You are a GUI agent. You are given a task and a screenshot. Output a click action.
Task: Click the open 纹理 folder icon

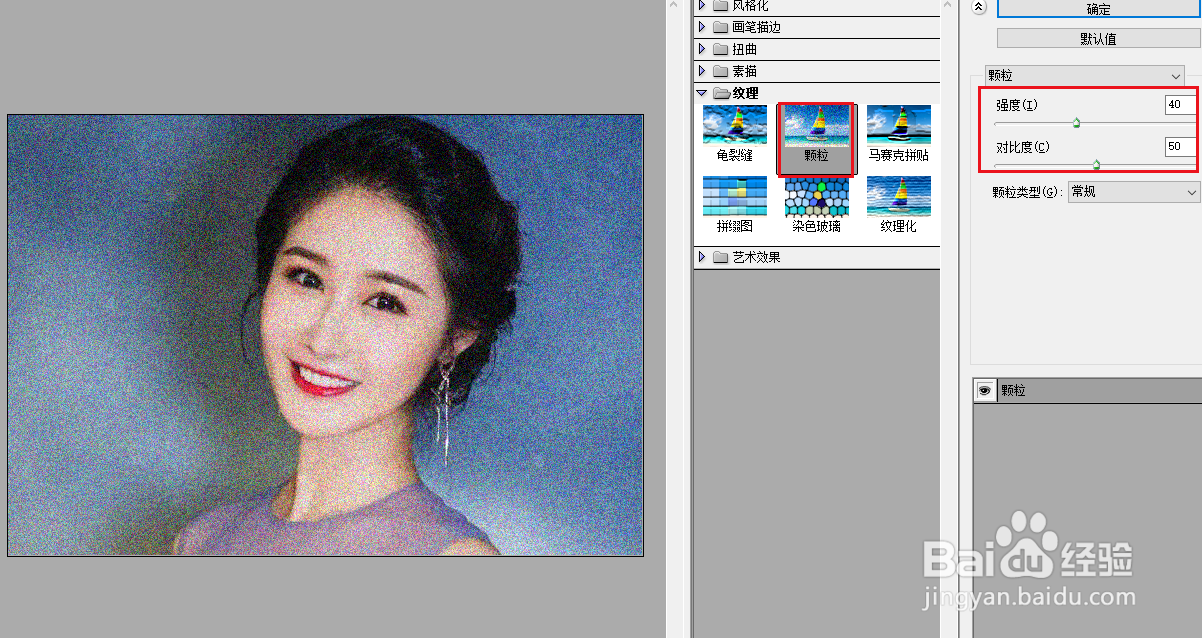pyautogui.click(x=720, y=93)
